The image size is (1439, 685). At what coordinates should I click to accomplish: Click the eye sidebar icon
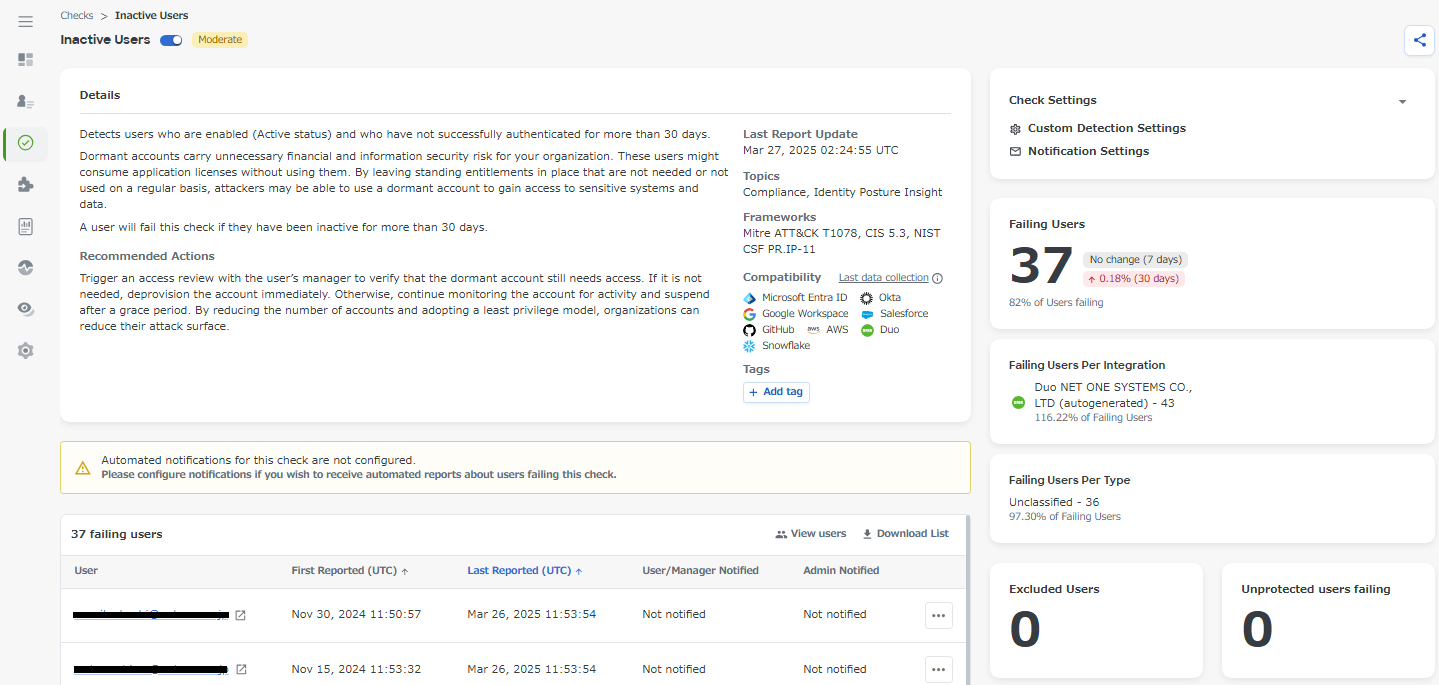click(26, 309)
